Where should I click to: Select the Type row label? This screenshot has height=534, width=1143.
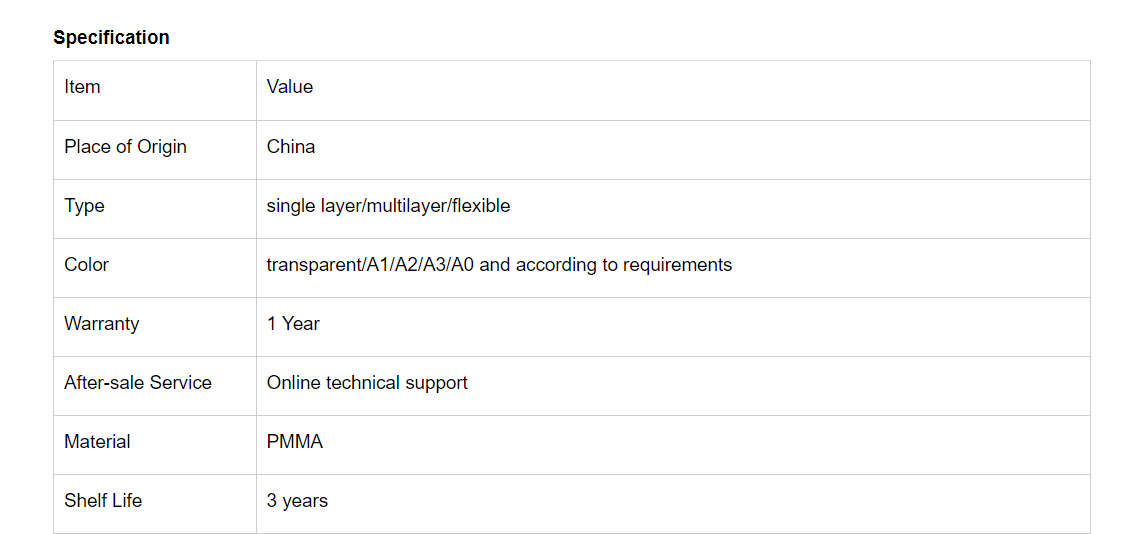pyautogui.click(x=84, y=206)
